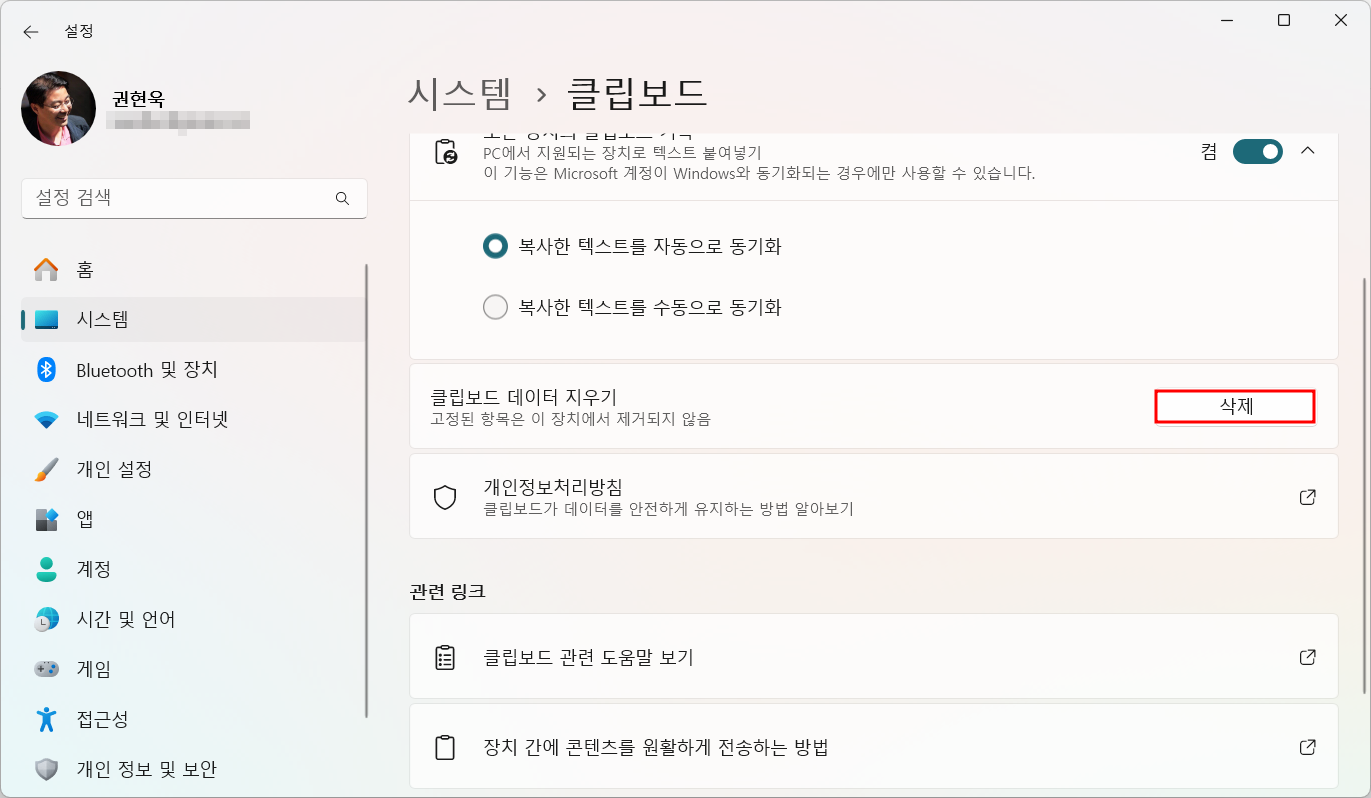Viewport: 1371px width, 798px height.
Task: Turn off the clipboard sync toggle
Action: pyautogui.click(x=1257, y=151)
